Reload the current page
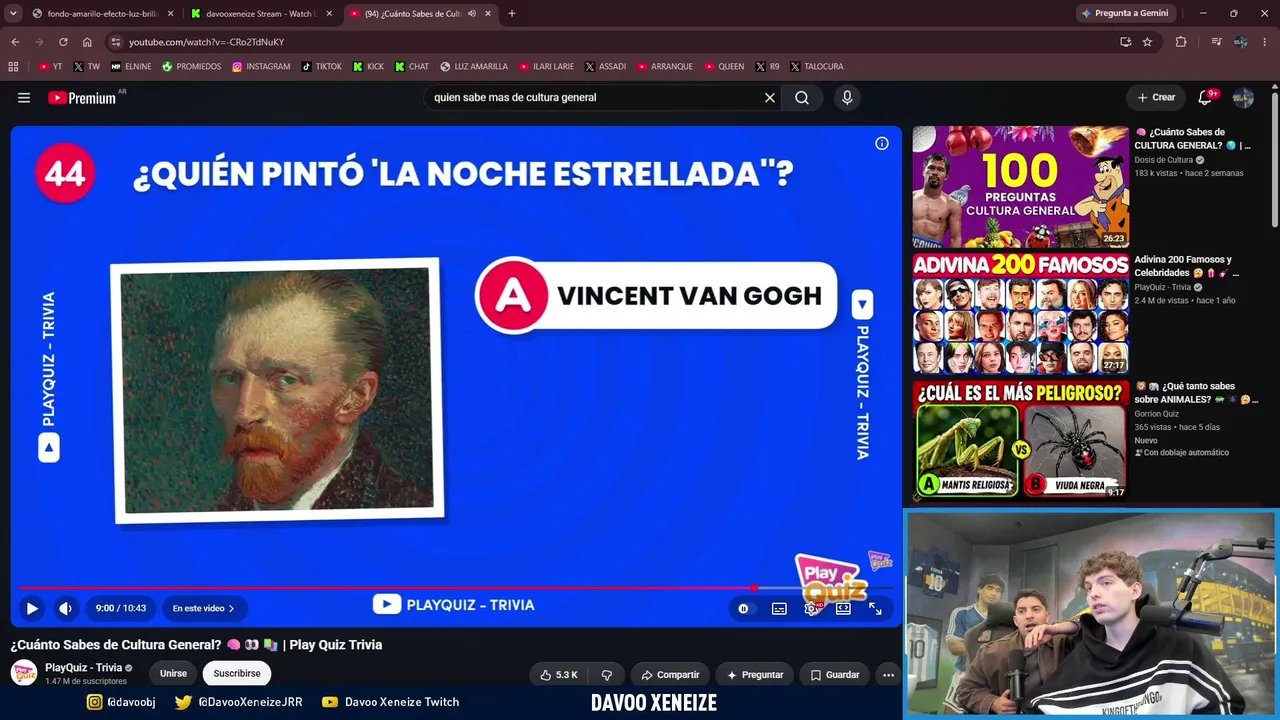 pyautogui.click(x=63, y=42)
